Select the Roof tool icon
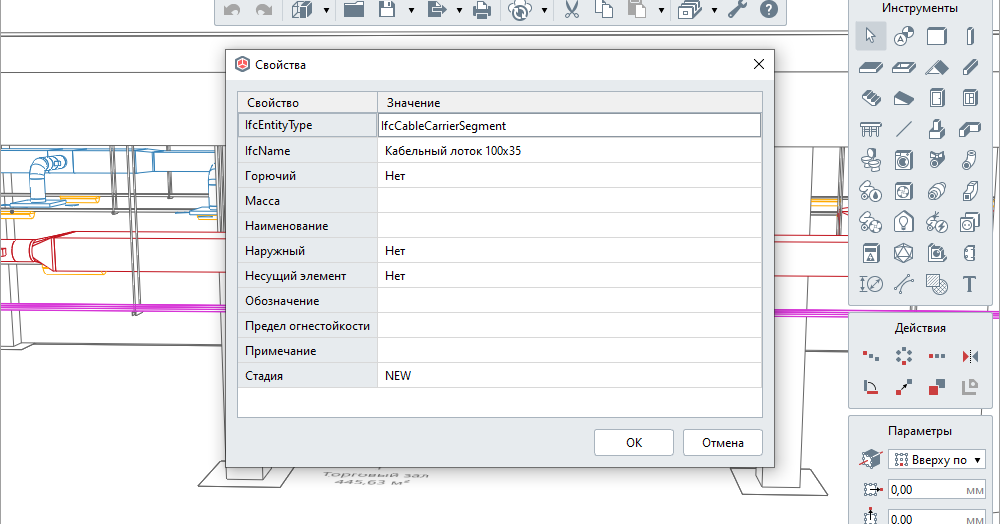Viewport: 1000px width, 524px height. pyautogui.click(x=937, y=67)
